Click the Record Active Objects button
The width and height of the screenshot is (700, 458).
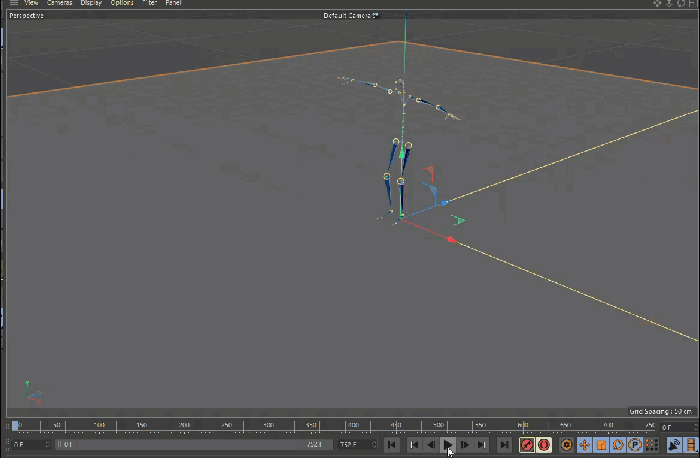pyautogui.click(x=527, y=445)
